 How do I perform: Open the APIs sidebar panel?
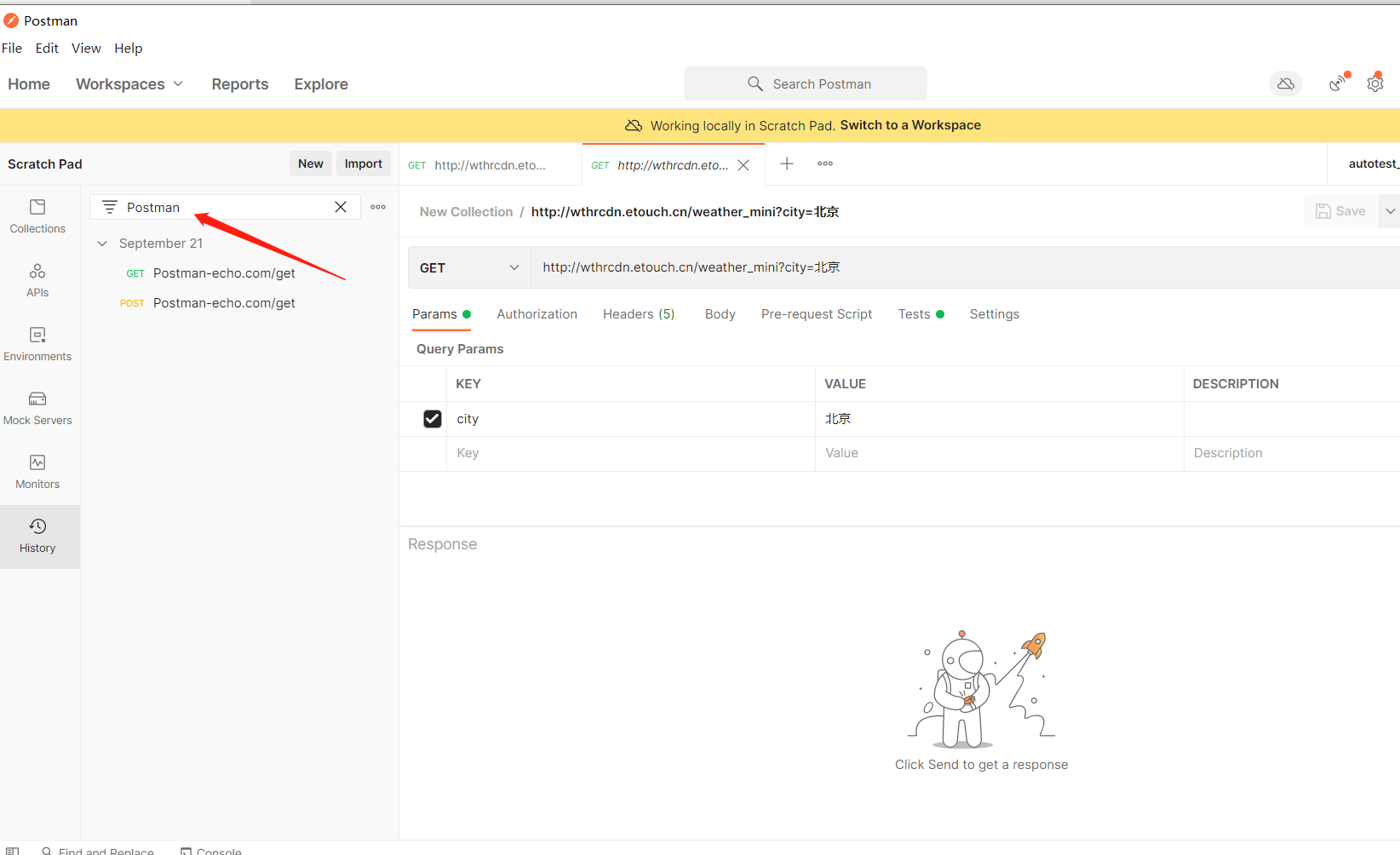pos(37,280)
